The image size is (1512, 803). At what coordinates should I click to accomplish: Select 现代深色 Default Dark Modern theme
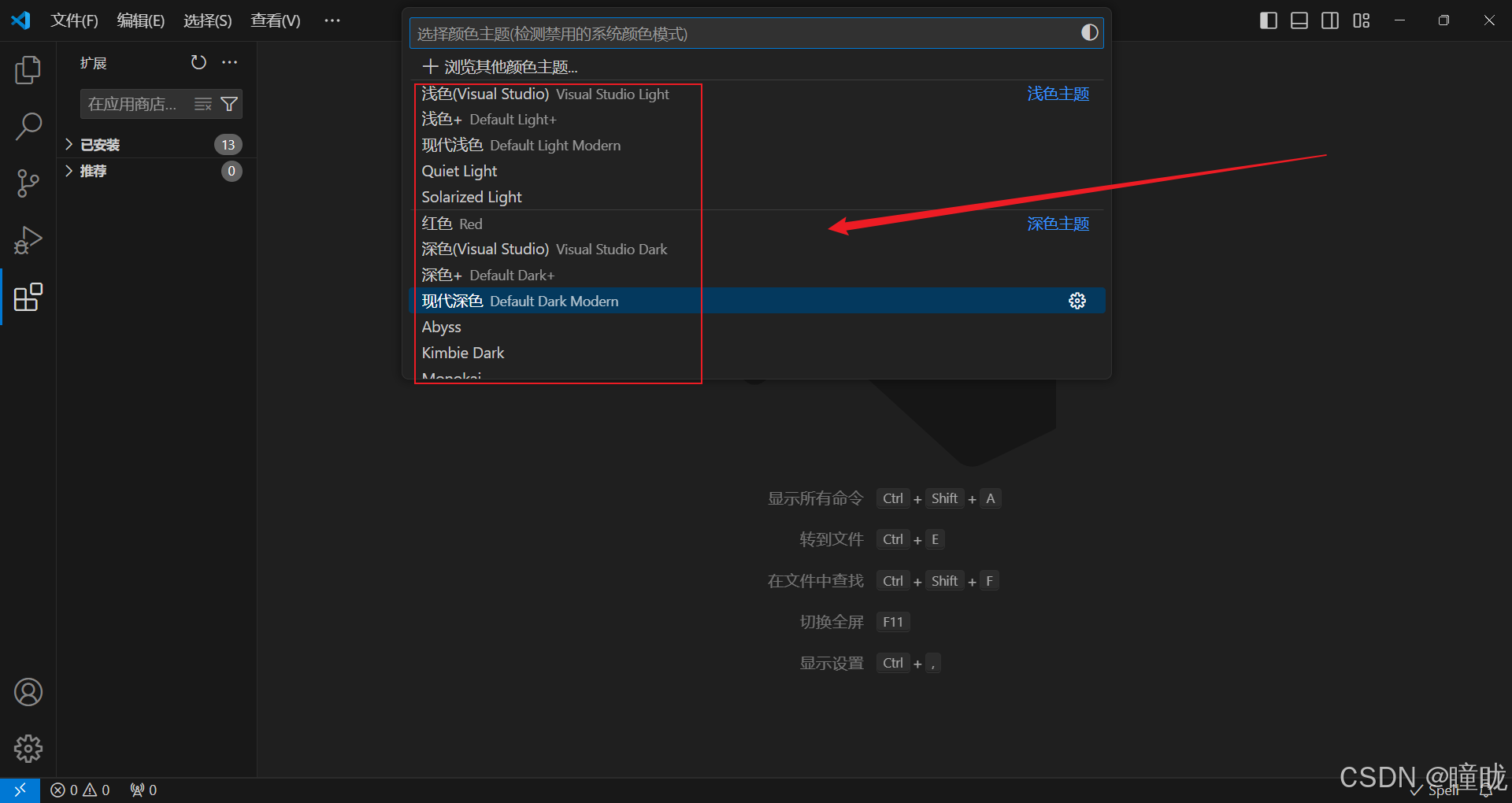pyautogui.click(x=756, y=301)
